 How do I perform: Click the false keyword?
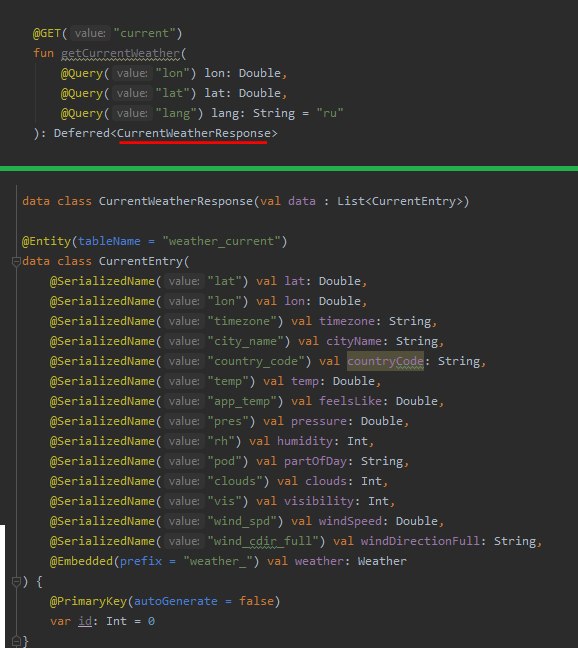tap(256, 601)
